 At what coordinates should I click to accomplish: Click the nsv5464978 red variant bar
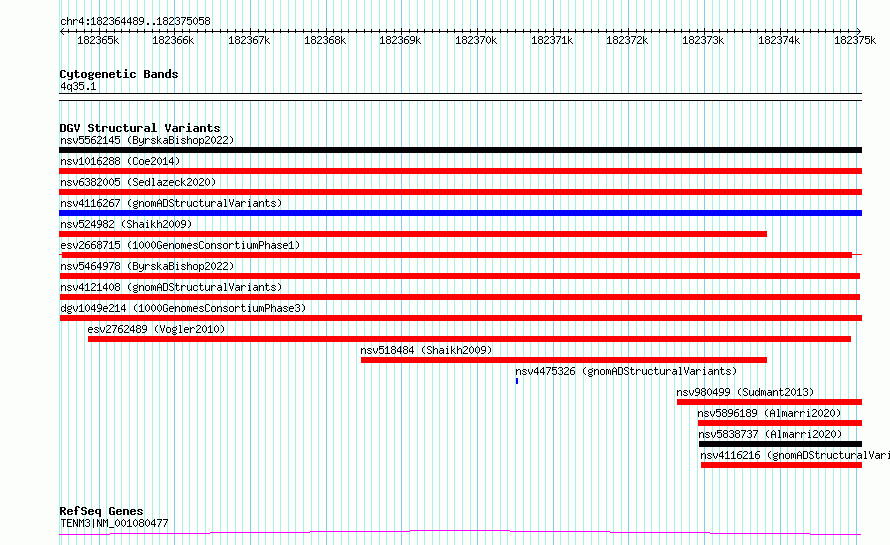pyautogui.click(x=459, y=276)
